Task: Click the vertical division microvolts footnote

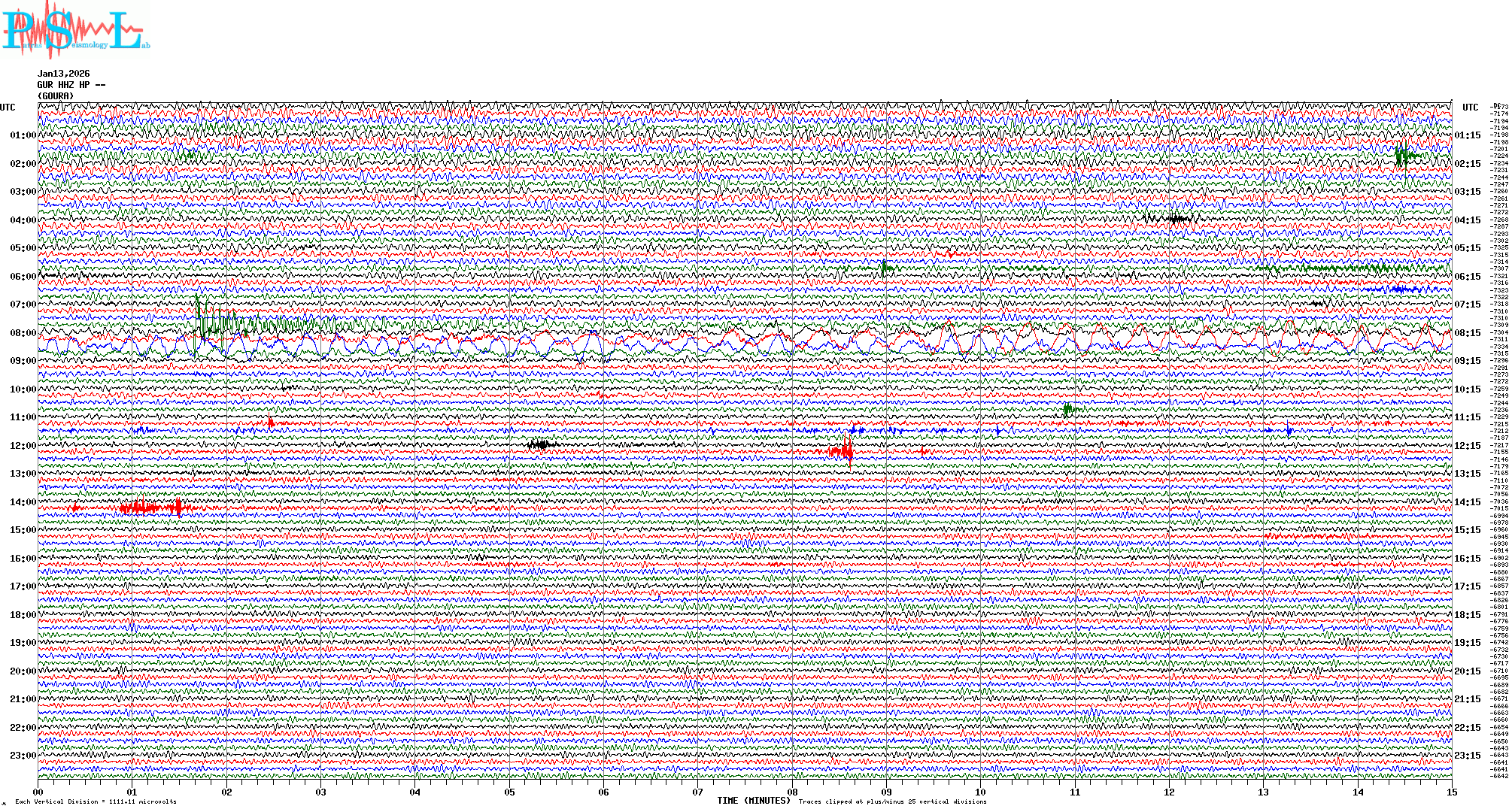Action: pos(96,801)
